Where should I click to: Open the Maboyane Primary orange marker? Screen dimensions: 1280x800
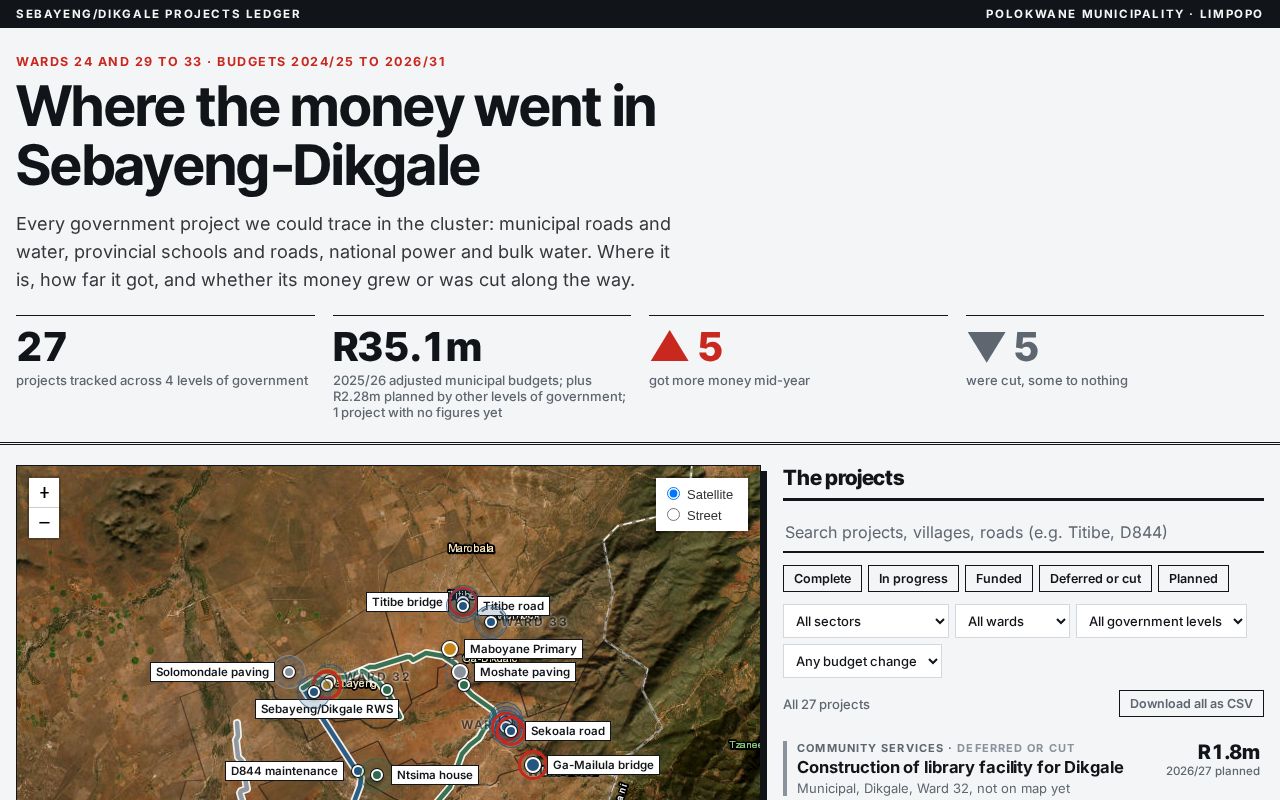coord(450,649)
